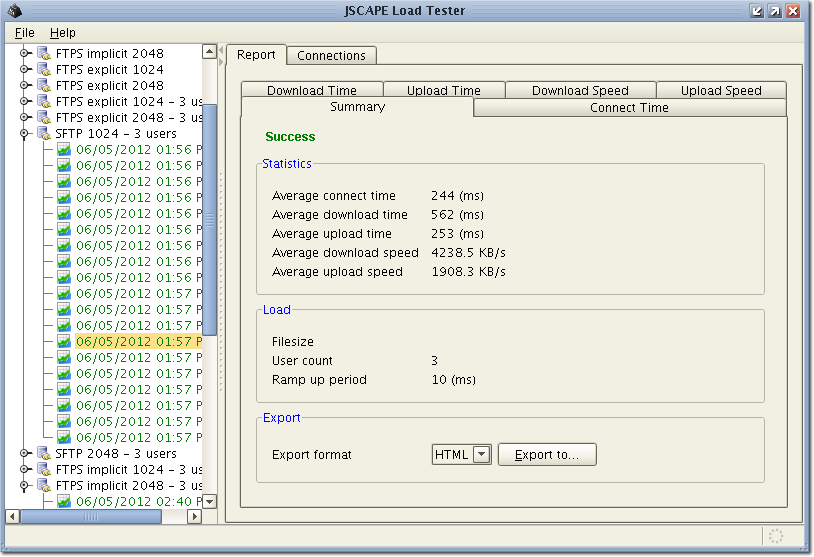Click the green Success status text
814x557 pixels.
pyautogui.click(x=290, y=137)
